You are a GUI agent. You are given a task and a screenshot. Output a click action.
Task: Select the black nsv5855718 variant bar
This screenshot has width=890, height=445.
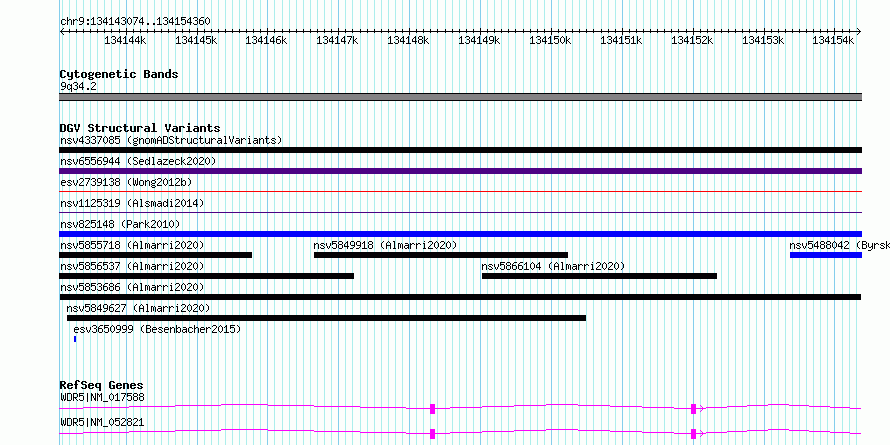156,255
